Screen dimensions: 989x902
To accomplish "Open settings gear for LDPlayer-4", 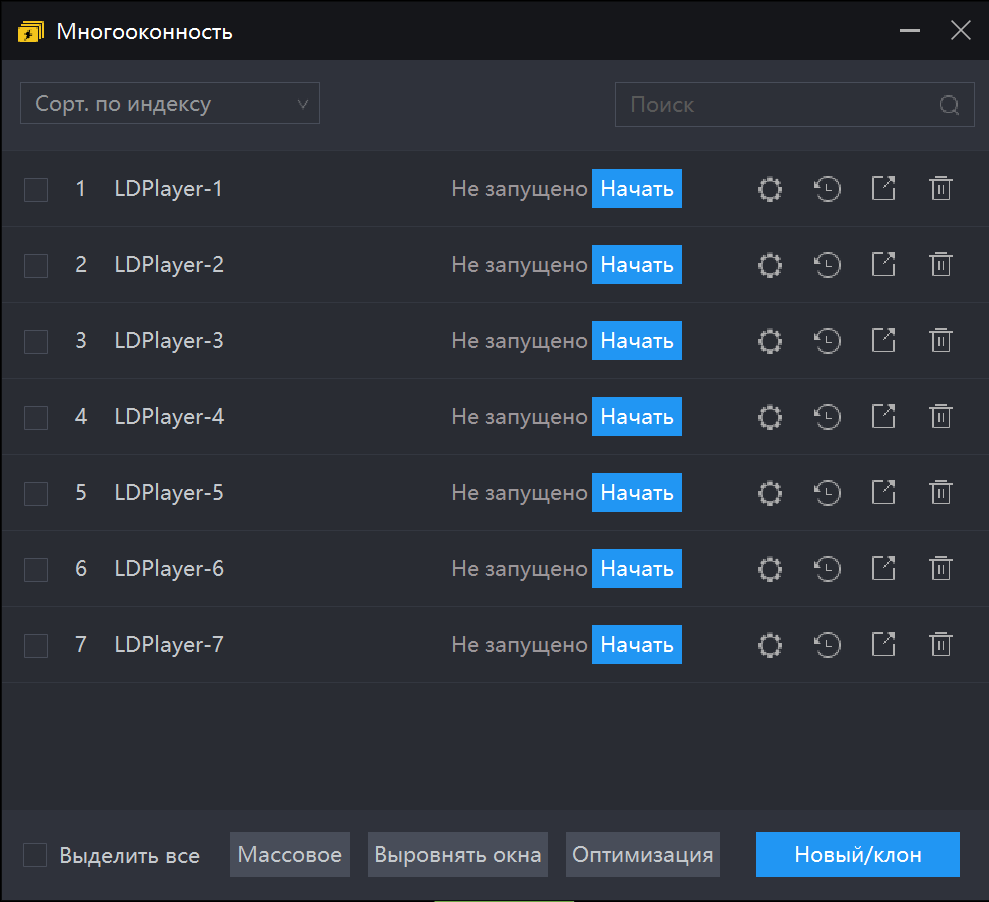I will [770, 417].
